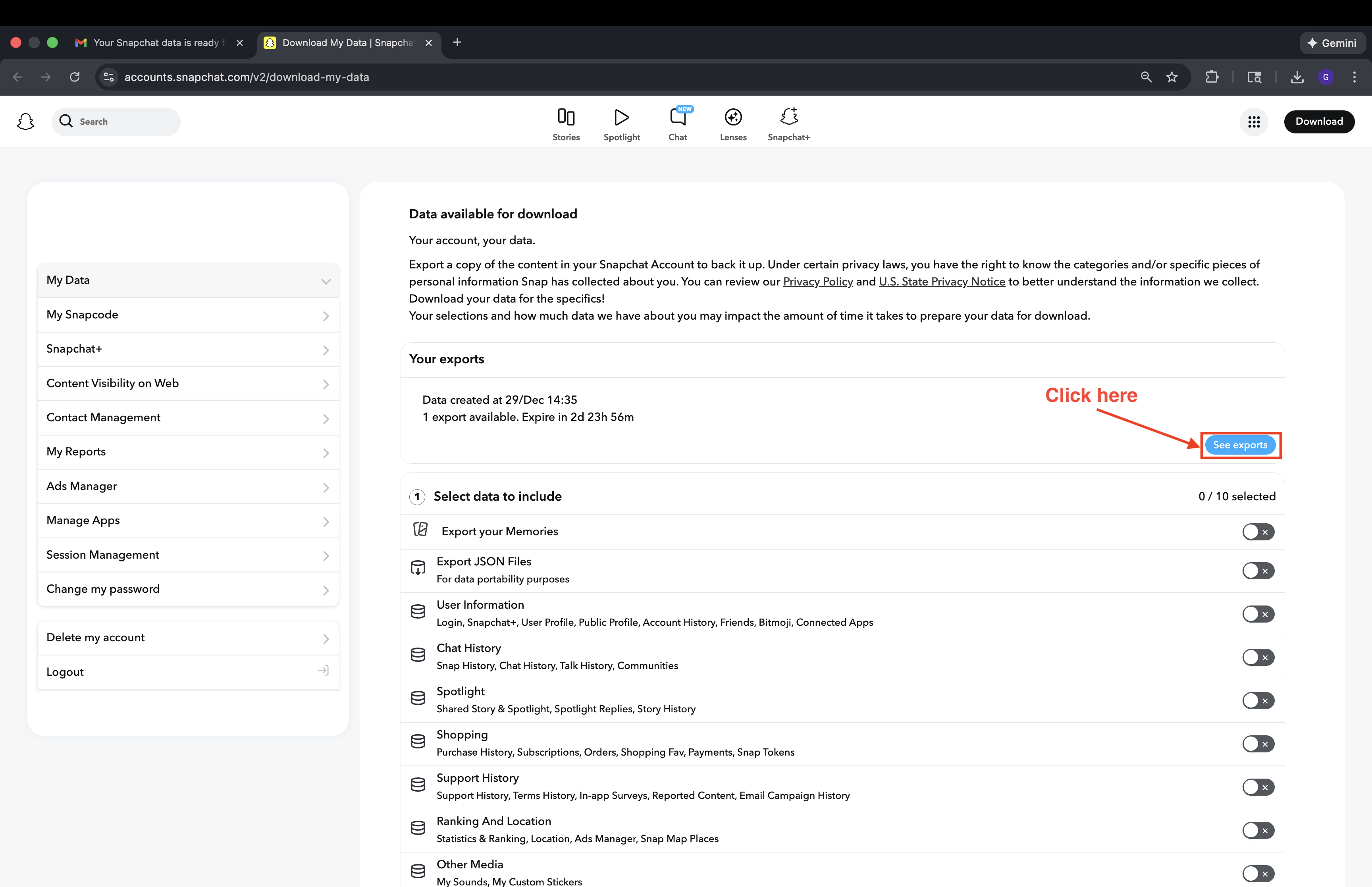Screen dimensions: 1372x887
Task: Open the Privacy Policy link
Action: click(817, 282)
